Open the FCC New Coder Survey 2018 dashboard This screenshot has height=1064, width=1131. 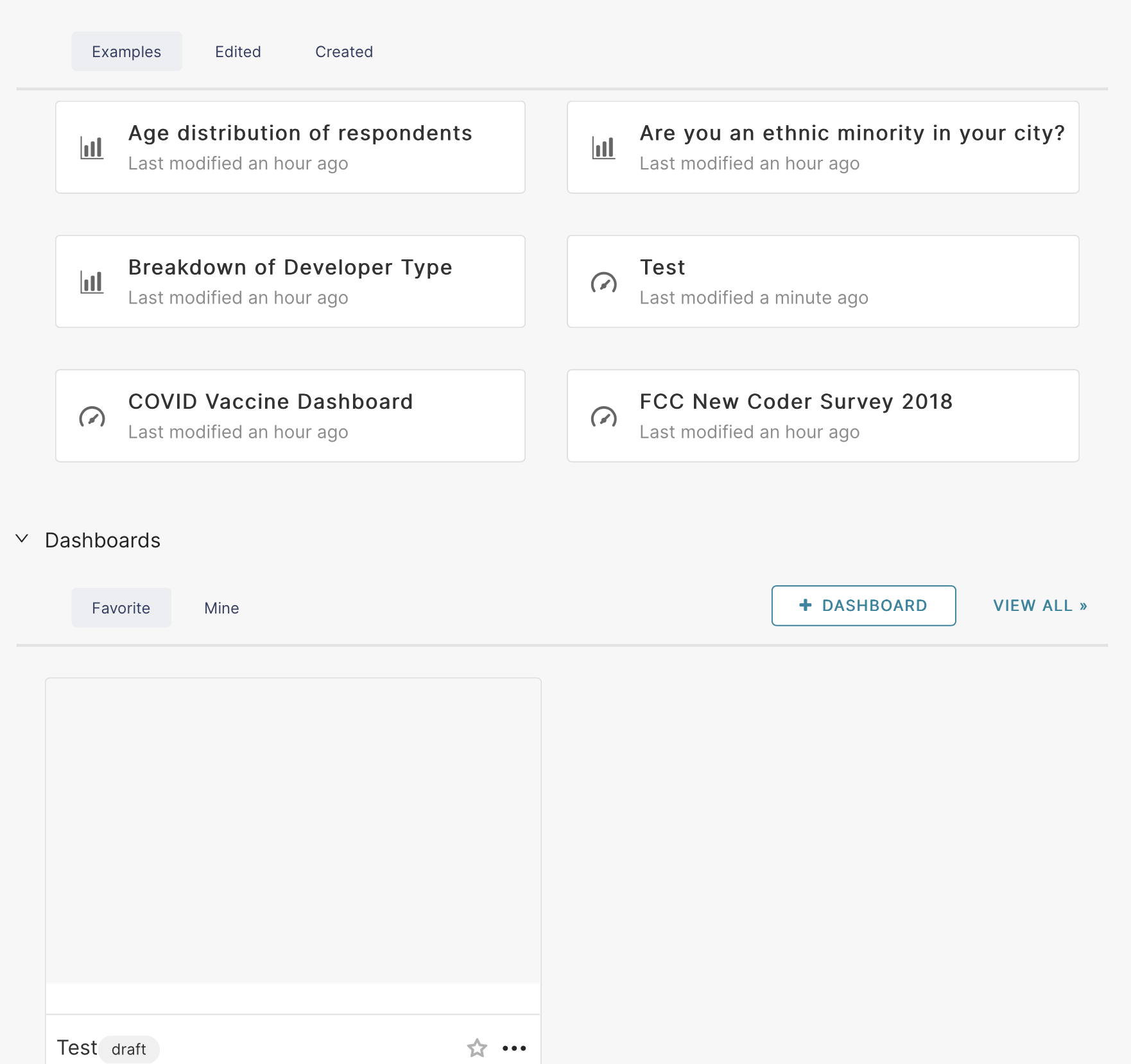[823, 415]
